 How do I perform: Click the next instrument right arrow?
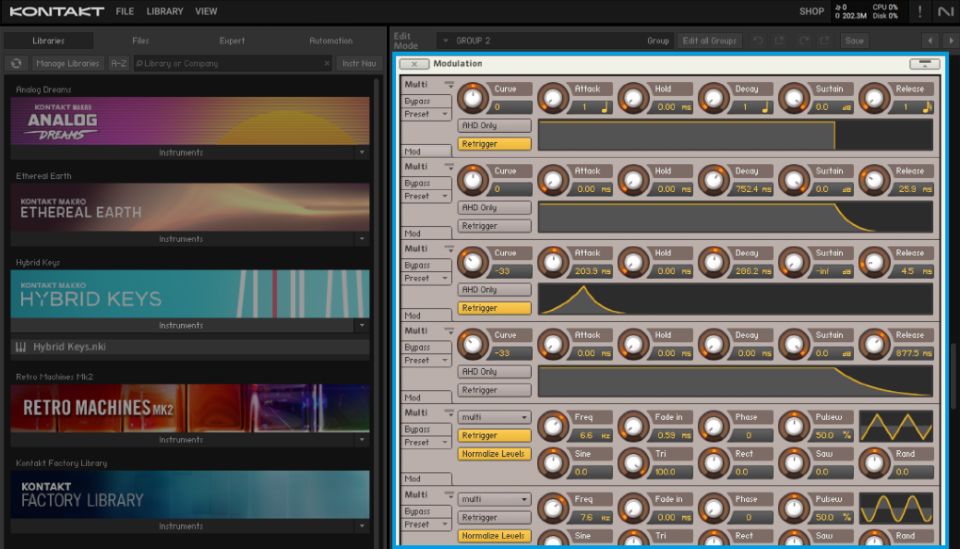(949, 41)
